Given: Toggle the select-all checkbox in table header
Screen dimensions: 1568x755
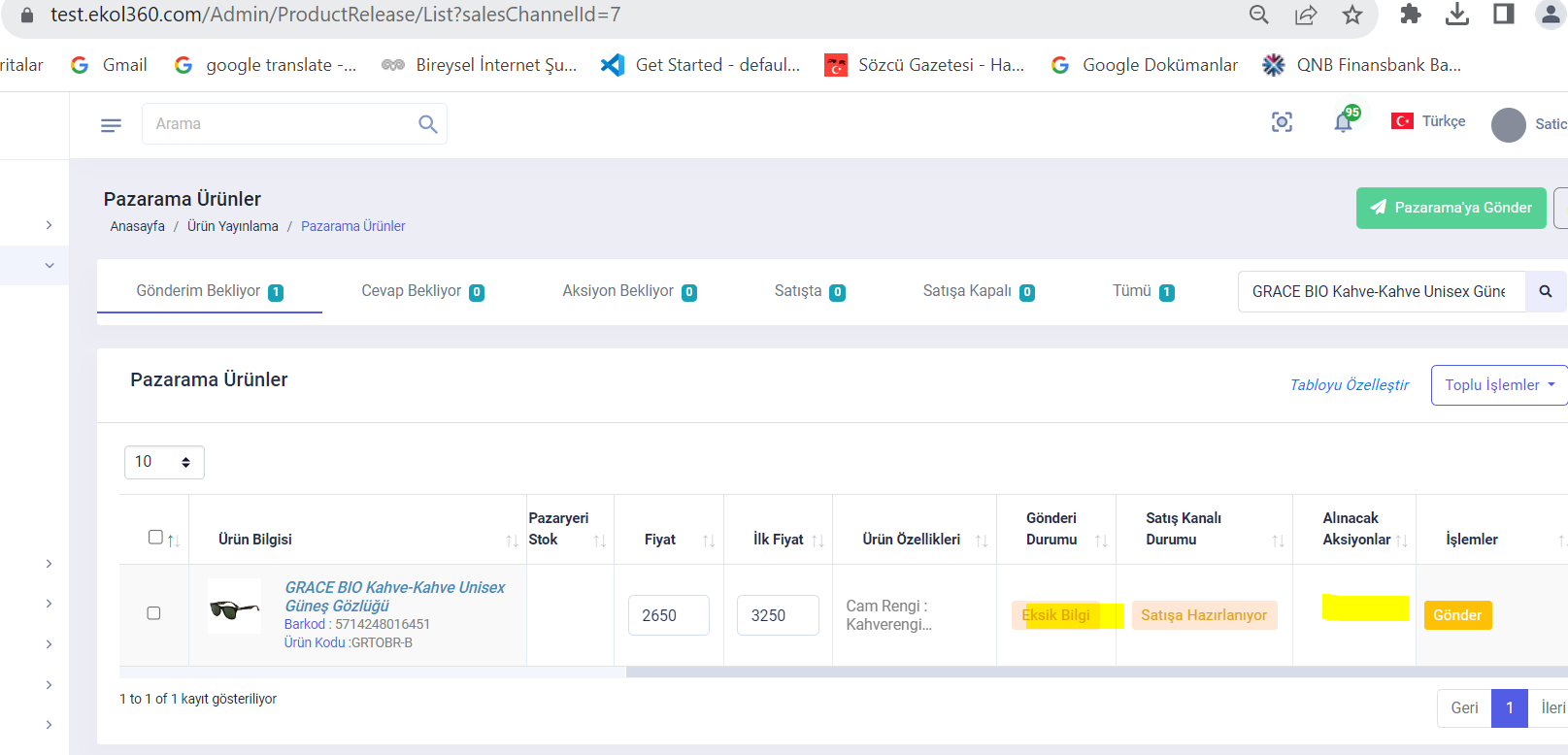Looking at the screenshot, I should tap(155, 537).
